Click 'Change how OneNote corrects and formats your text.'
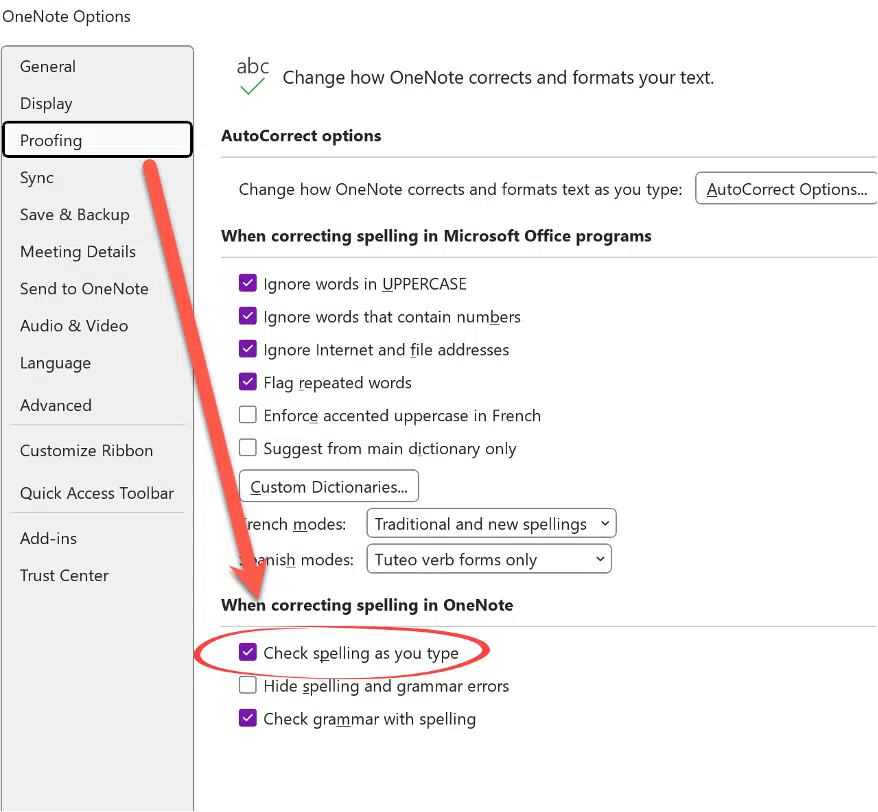Screen dimensions: 878x812 [498, 77]
